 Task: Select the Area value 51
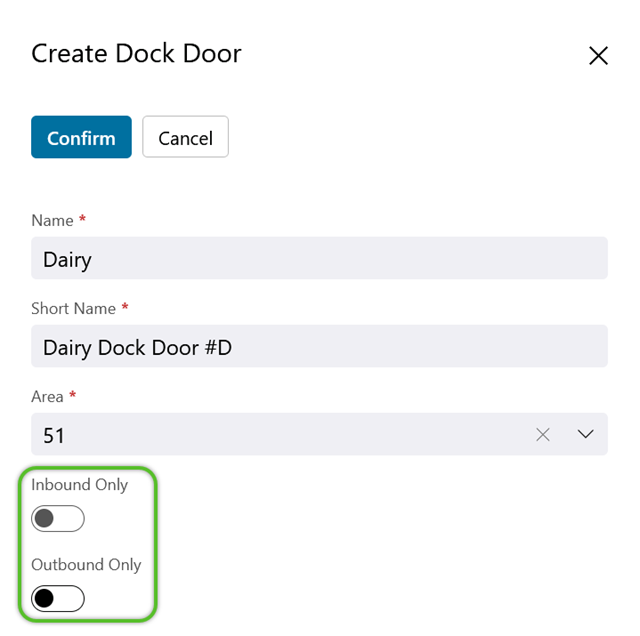point(54,436)
